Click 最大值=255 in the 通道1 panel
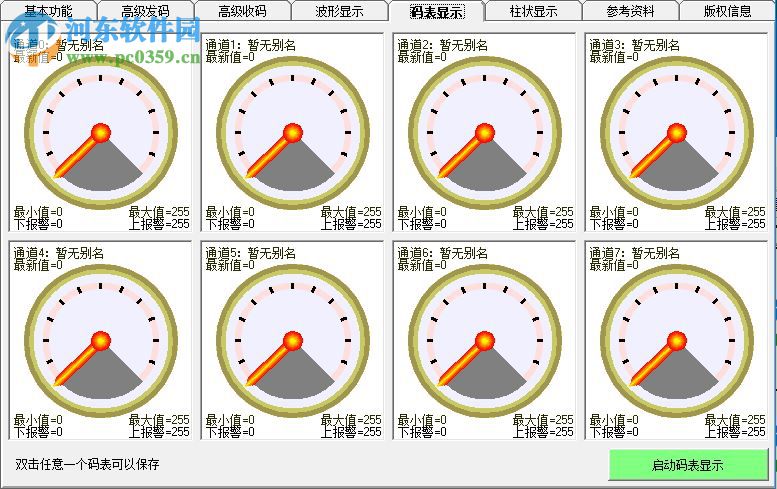 click(x=351, y=212)
